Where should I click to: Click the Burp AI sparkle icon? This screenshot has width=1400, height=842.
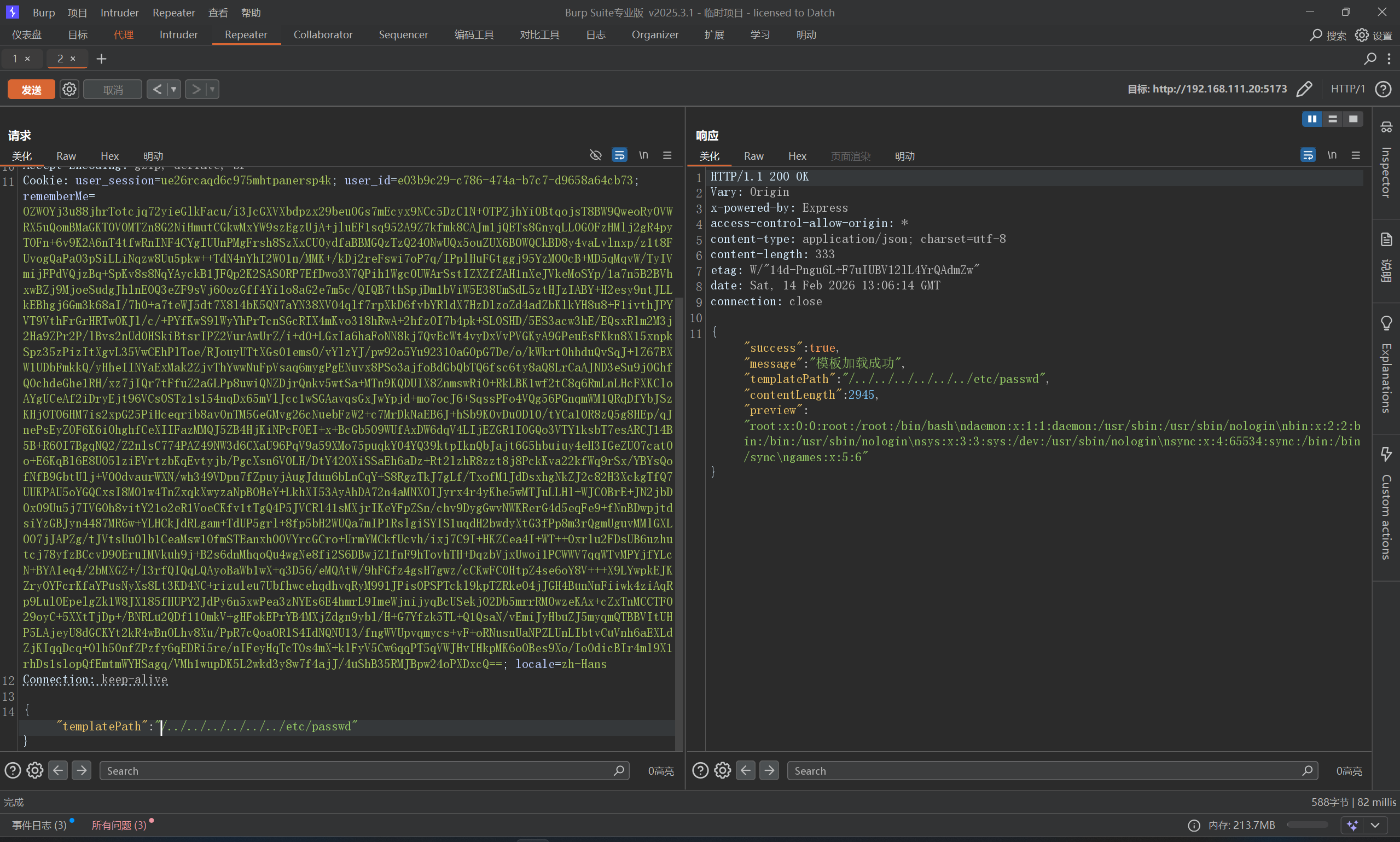click(x=1353, y=825)
